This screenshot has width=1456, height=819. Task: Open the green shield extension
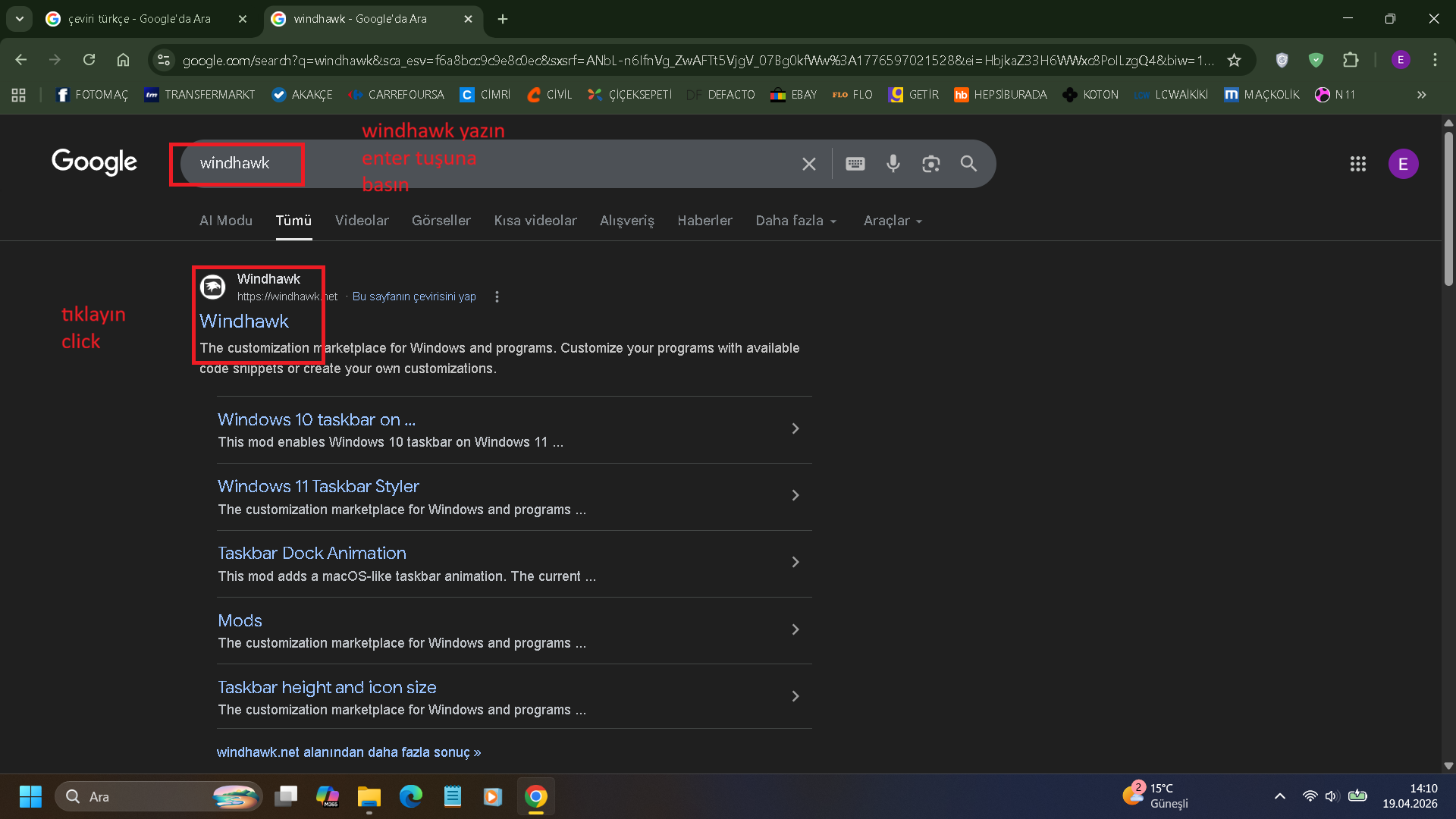tap(1316, 60)
